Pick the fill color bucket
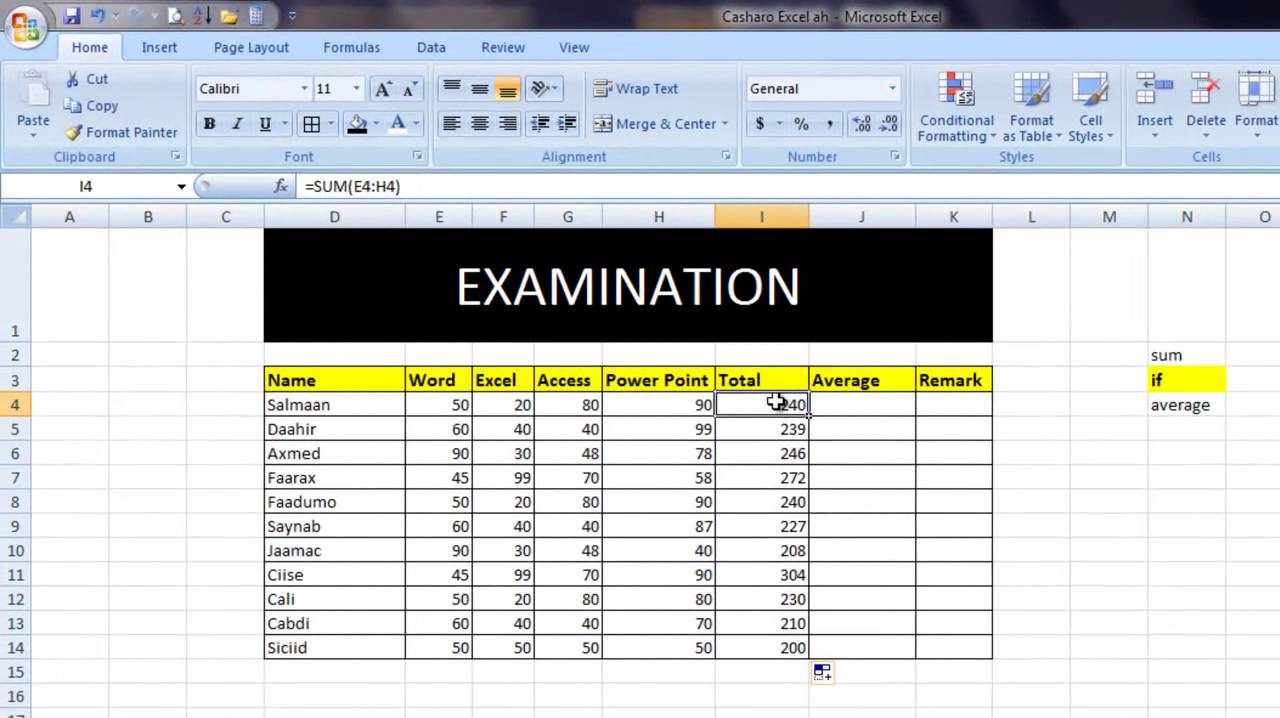The width and height of the screenshot is (1280, 718). coord(357,124)
